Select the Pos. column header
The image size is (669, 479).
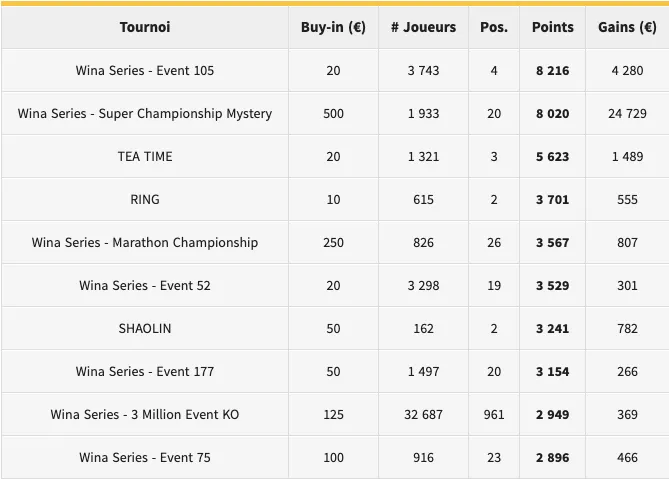pos(494,28)
